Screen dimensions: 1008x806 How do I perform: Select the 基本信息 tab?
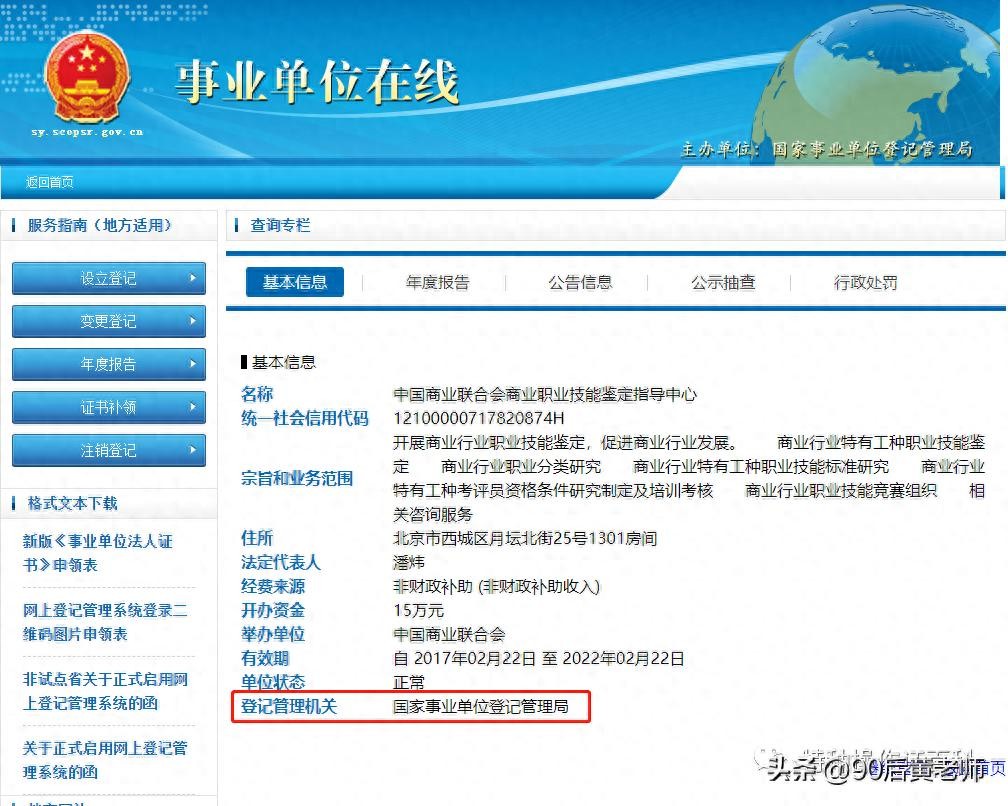(x=295, y=283)
